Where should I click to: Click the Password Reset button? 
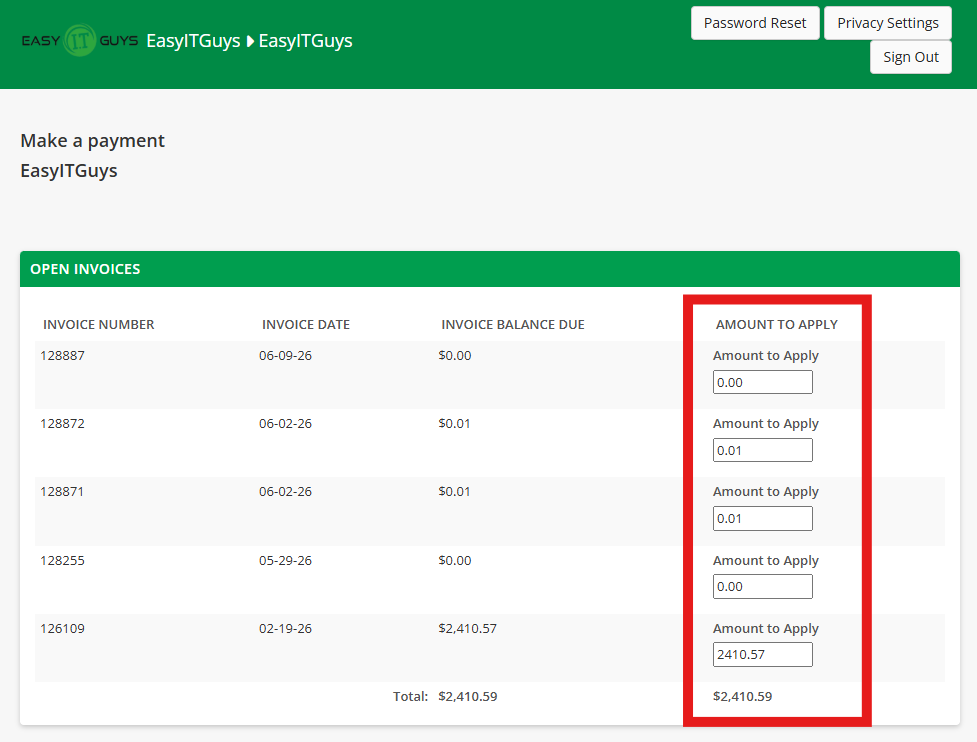click(x=755, y=23)
